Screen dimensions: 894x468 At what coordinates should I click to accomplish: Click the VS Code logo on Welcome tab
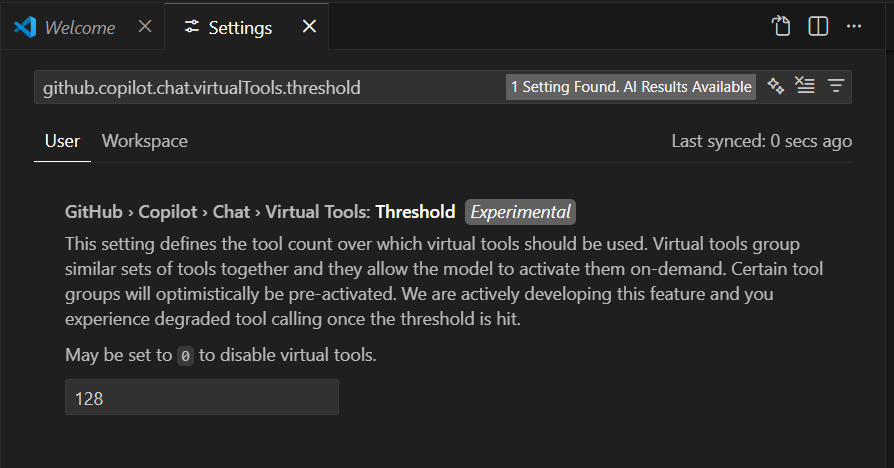tap(25, 27)
